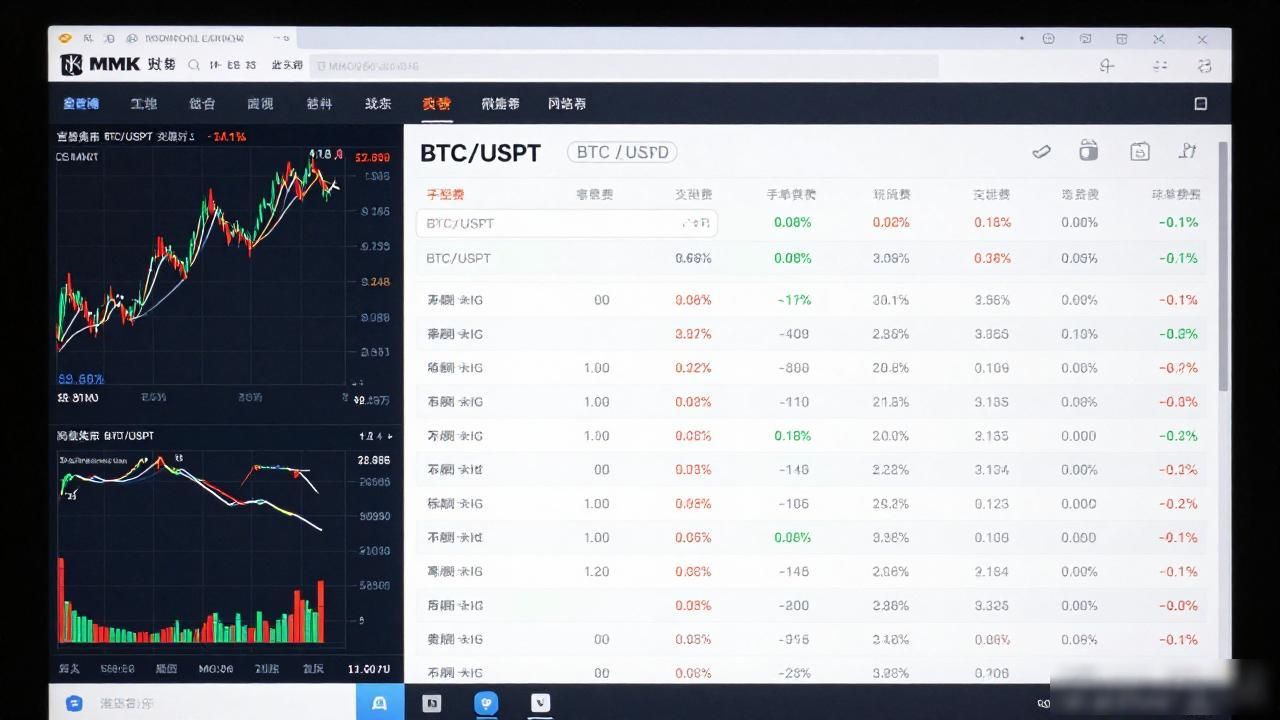Click the slanted eraser-like icon beside the BTC/USPT heading

[1041, 151]
